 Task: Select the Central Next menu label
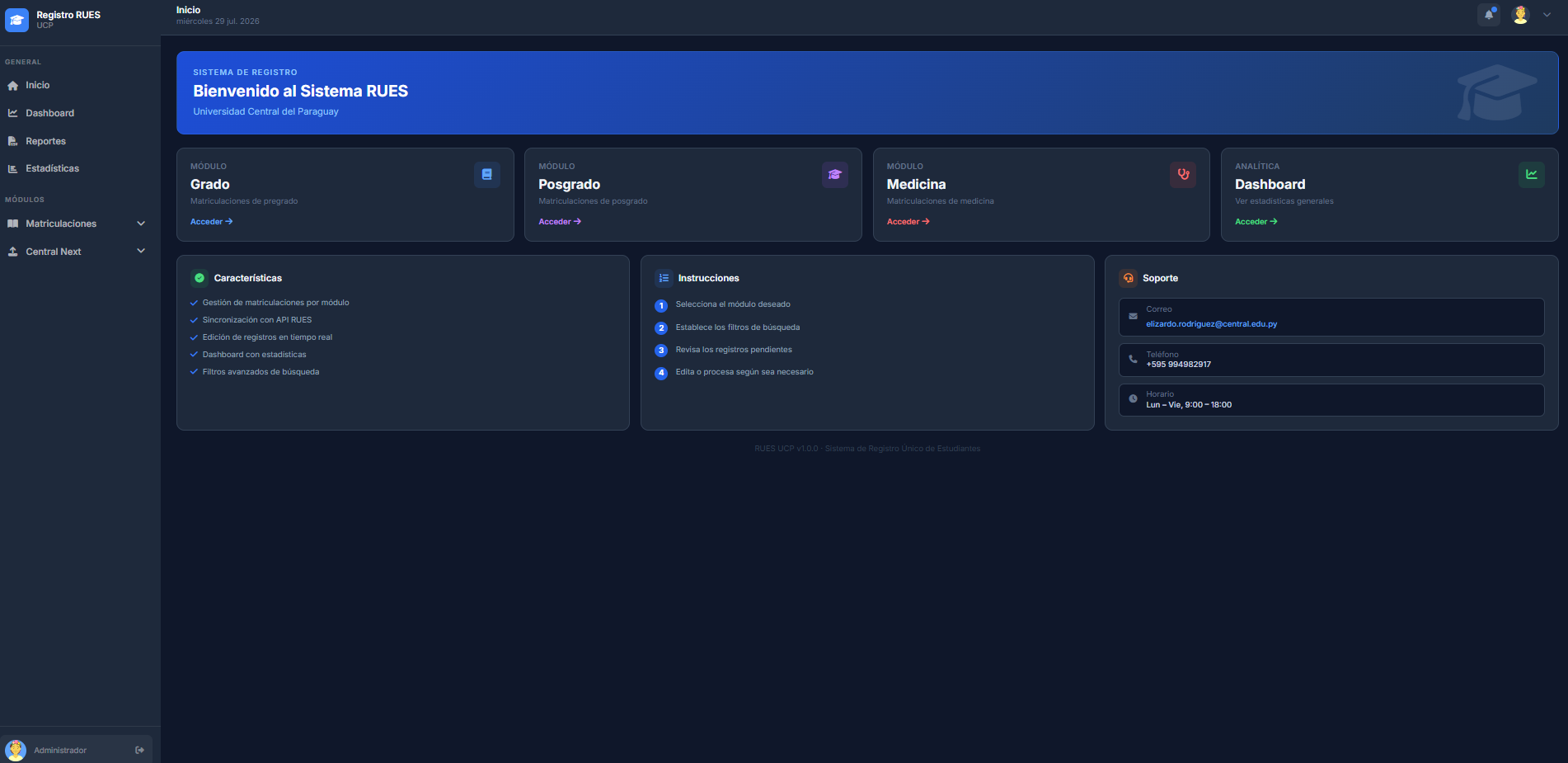(54, 252)
